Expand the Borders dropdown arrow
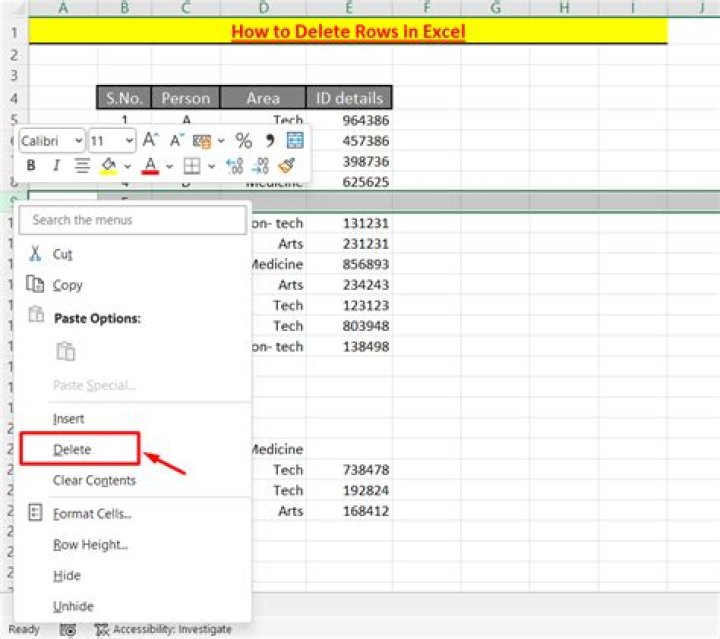 click(212, 166)
